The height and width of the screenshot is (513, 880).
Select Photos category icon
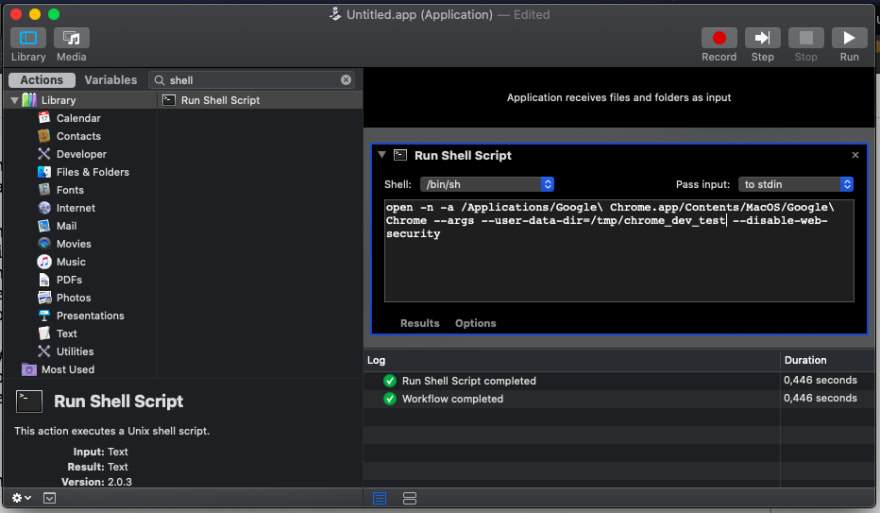44,297
